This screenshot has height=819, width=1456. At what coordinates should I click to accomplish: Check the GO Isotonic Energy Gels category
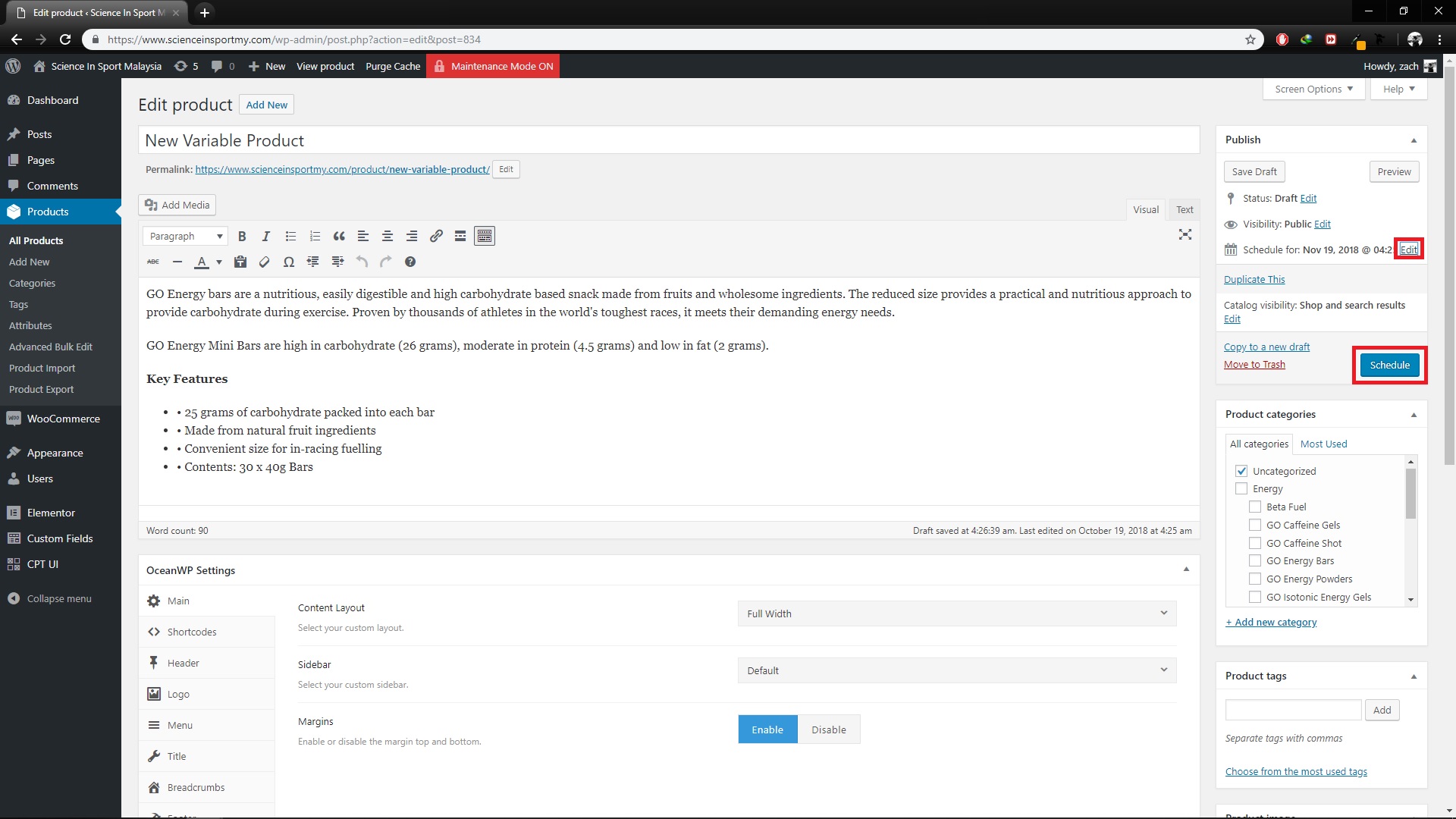point(1255,598)
